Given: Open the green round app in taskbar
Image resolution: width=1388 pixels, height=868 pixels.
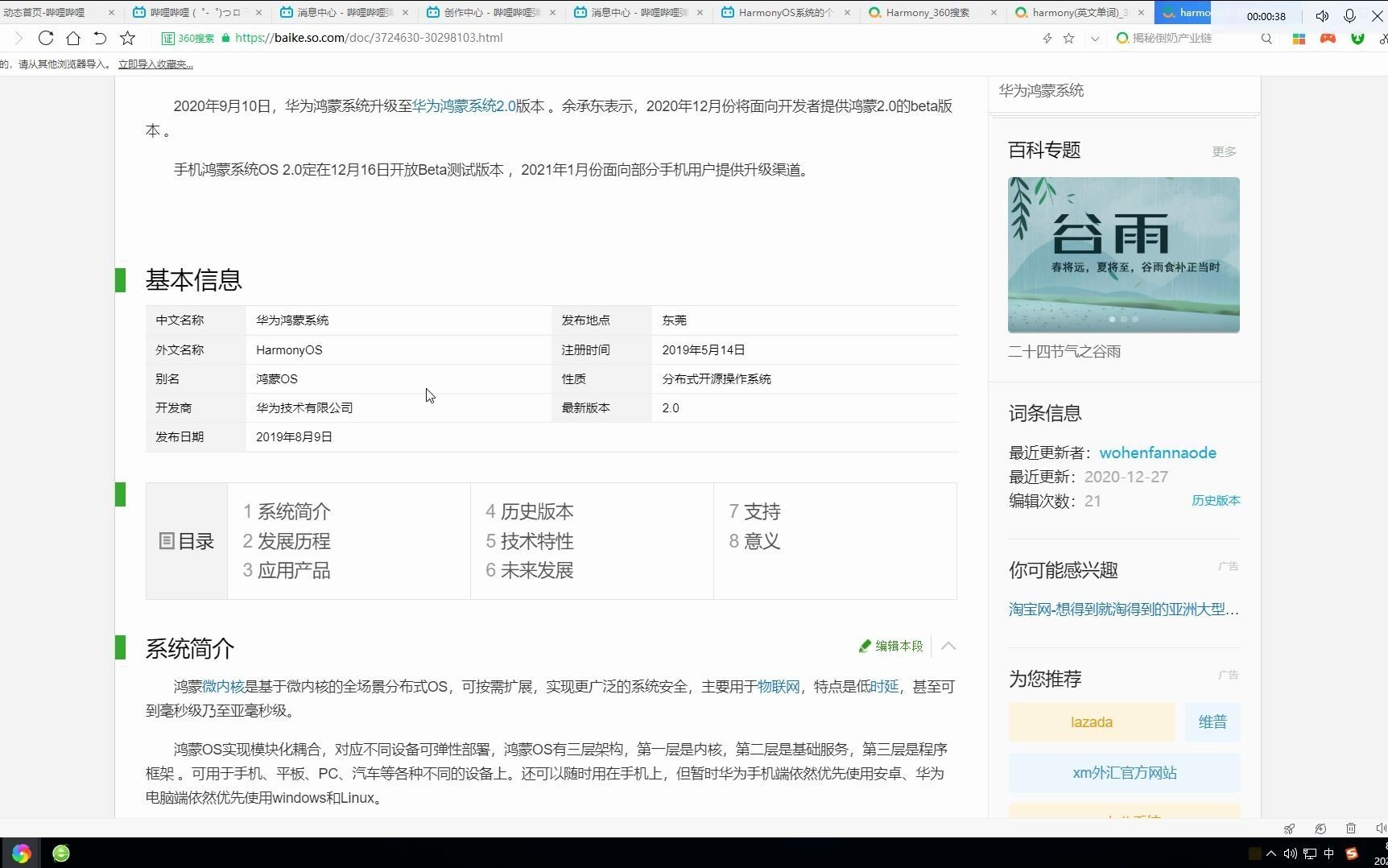Looking at the screenshot, I should (61, 854).
